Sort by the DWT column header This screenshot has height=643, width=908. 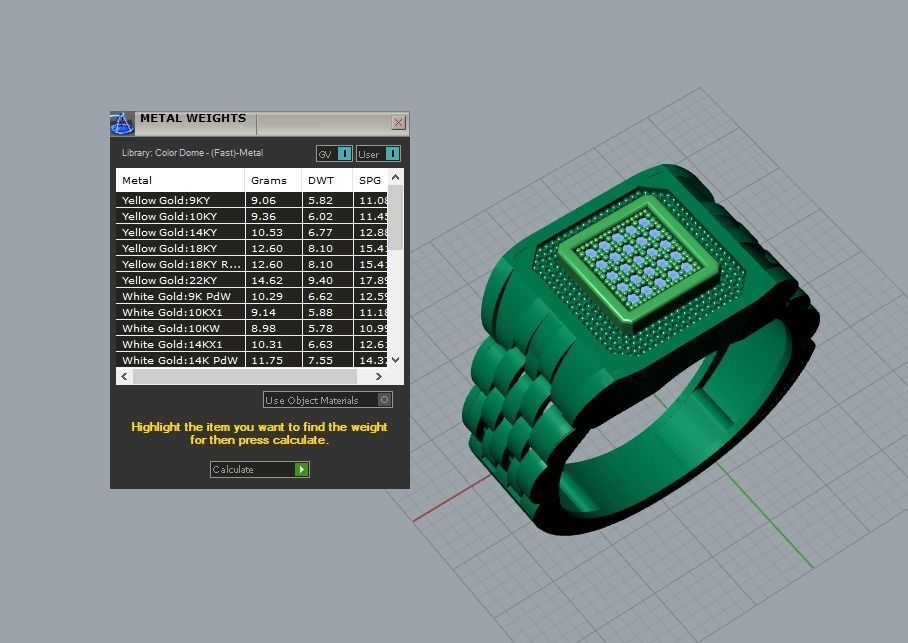[x=327, y=180]
